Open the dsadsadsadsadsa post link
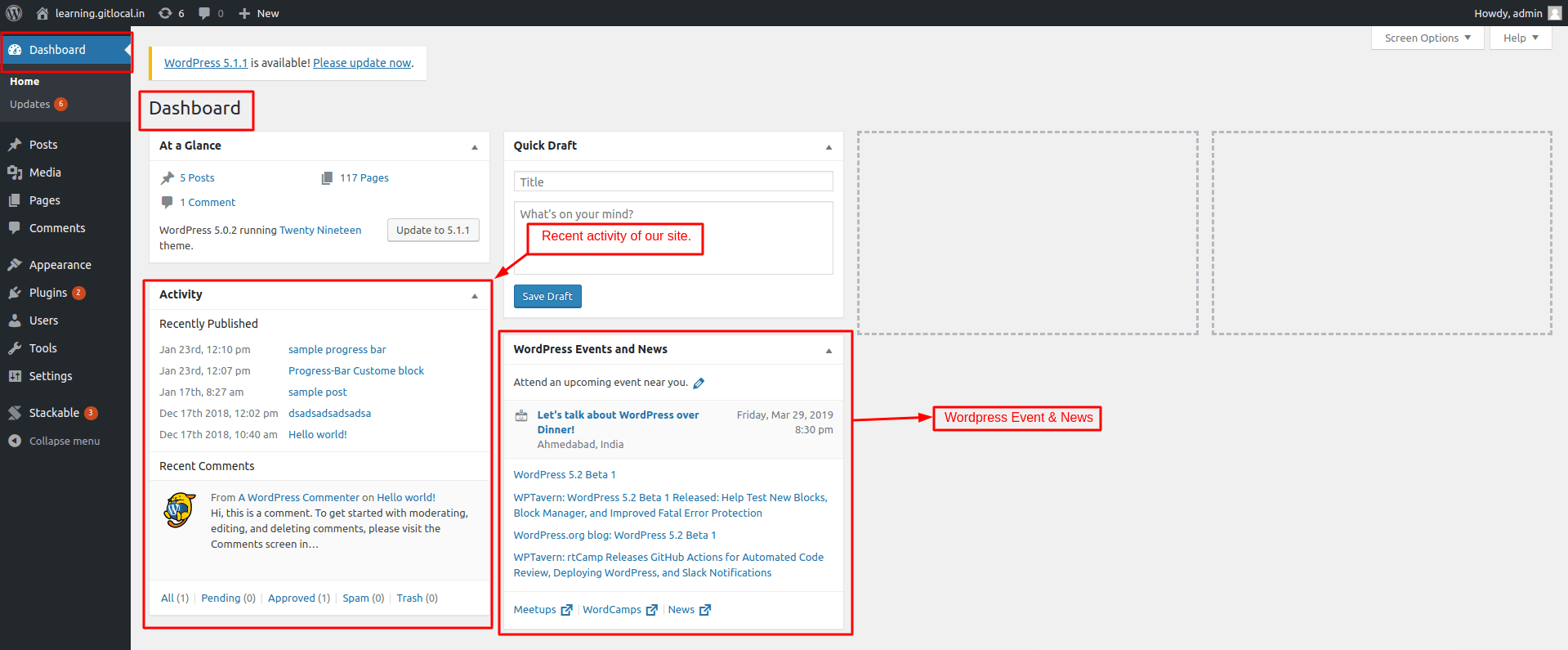 329,414
